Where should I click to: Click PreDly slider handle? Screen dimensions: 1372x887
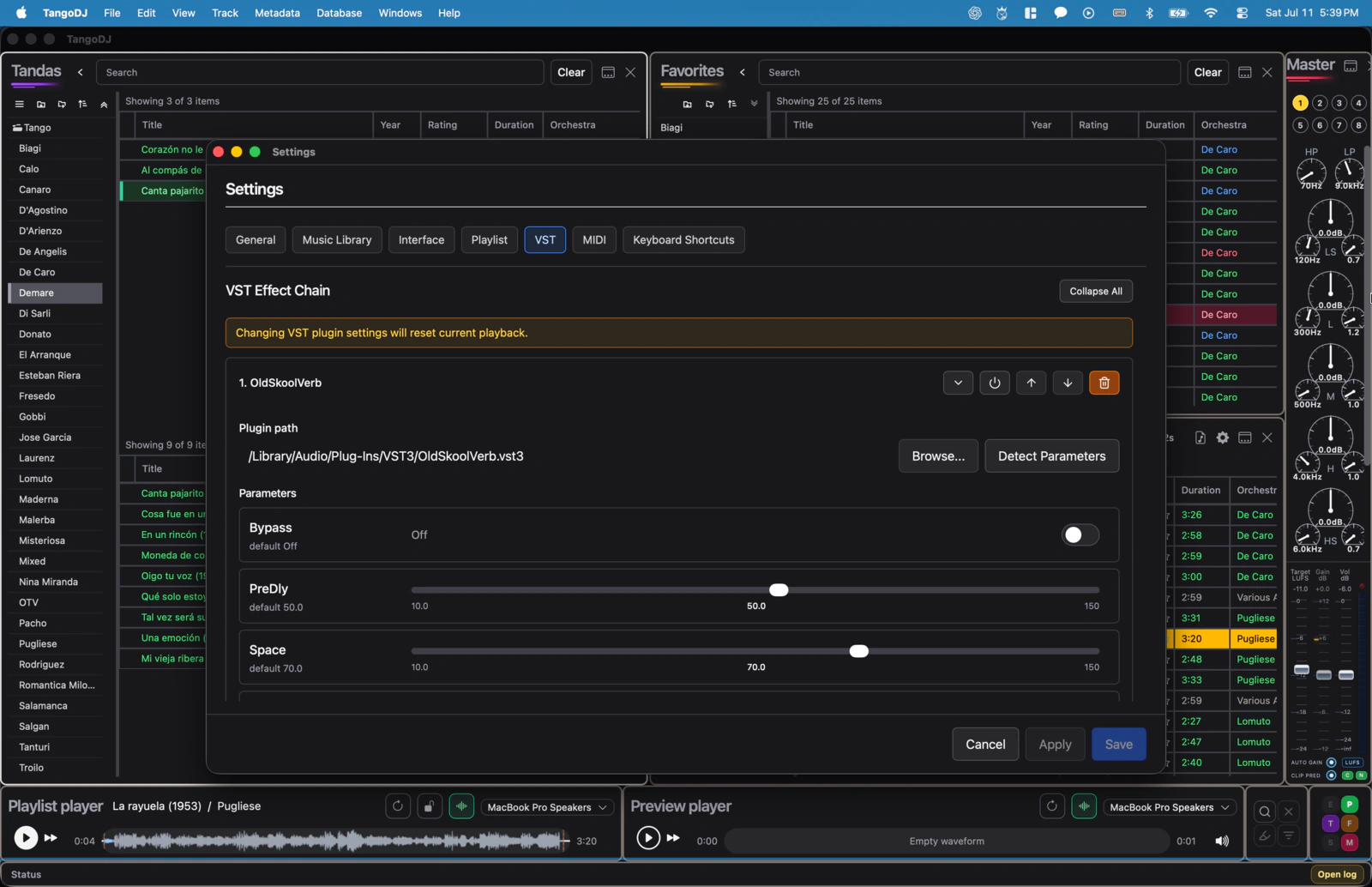point(779,590)
